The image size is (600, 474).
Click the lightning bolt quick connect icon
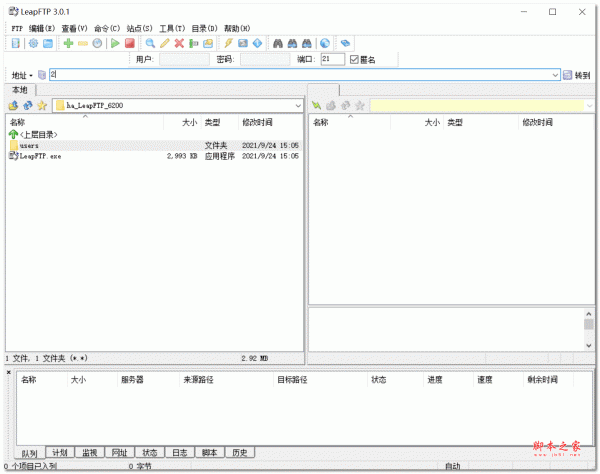pyautogui.click(x=228, y=43)
